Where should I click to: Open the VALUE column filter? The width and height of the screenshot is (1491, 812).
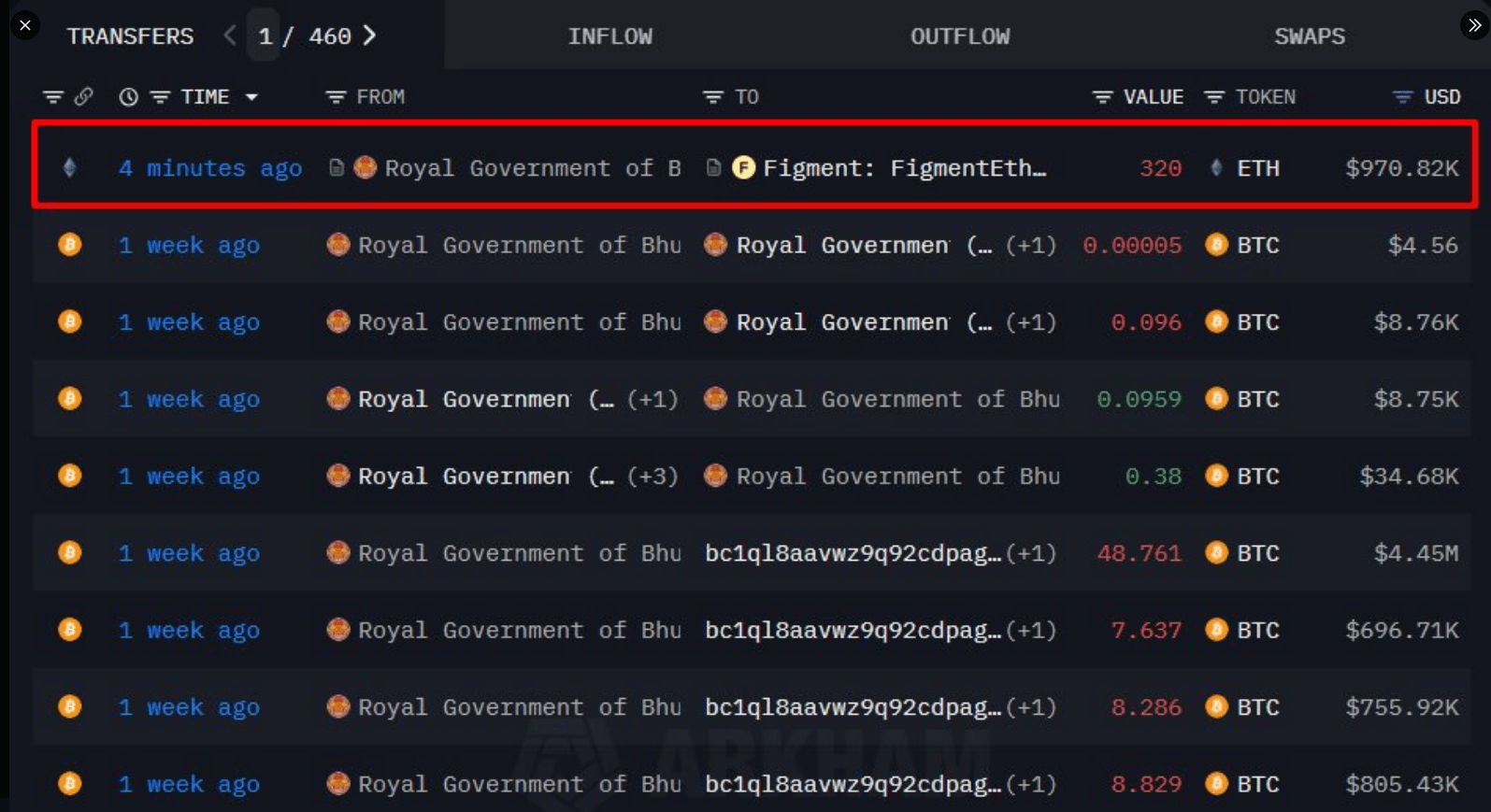[1103, 97]
